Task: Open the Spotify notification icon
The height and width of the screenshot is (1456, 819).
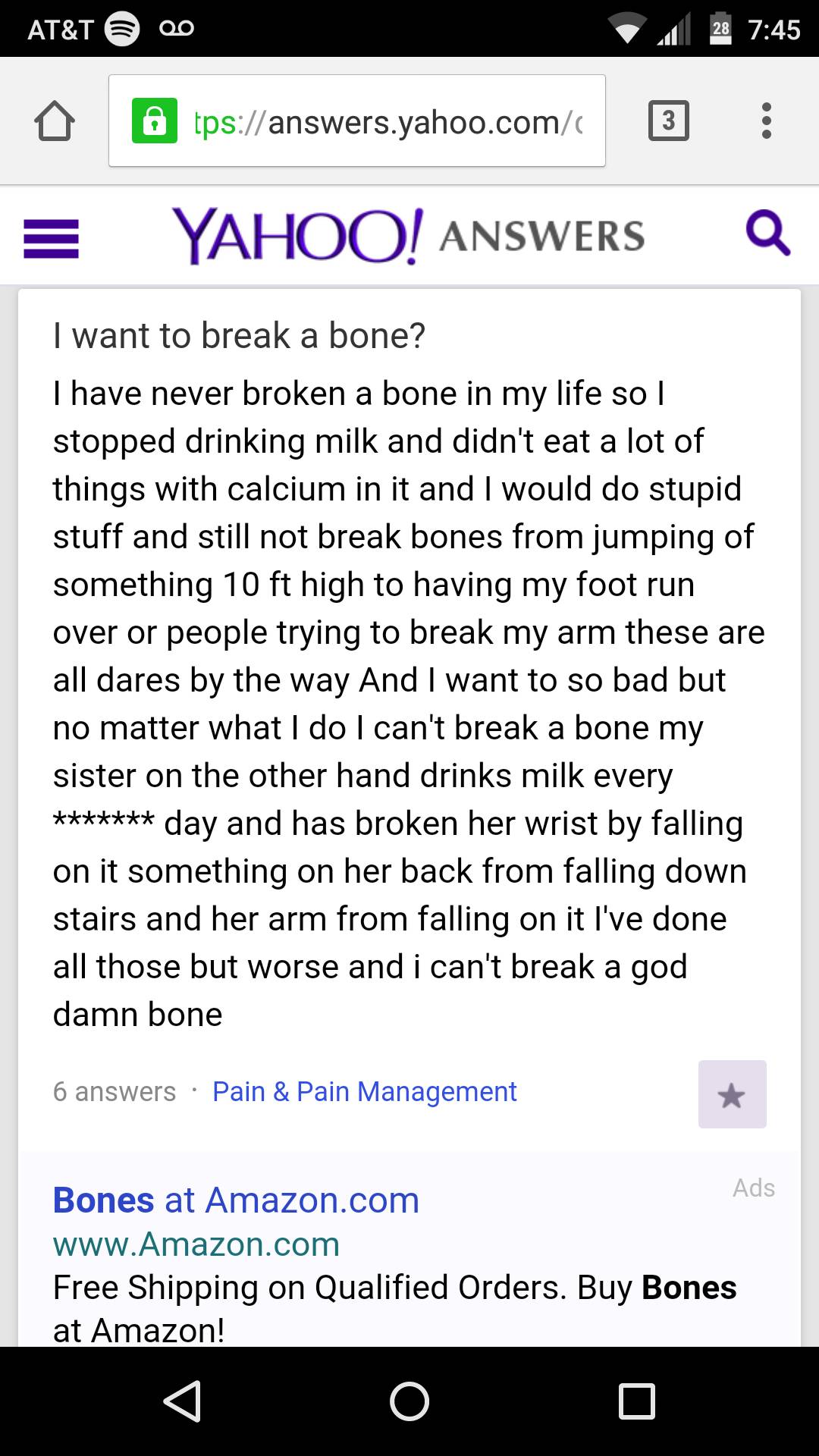Action: pyautogui.click(x=121, y=29)
